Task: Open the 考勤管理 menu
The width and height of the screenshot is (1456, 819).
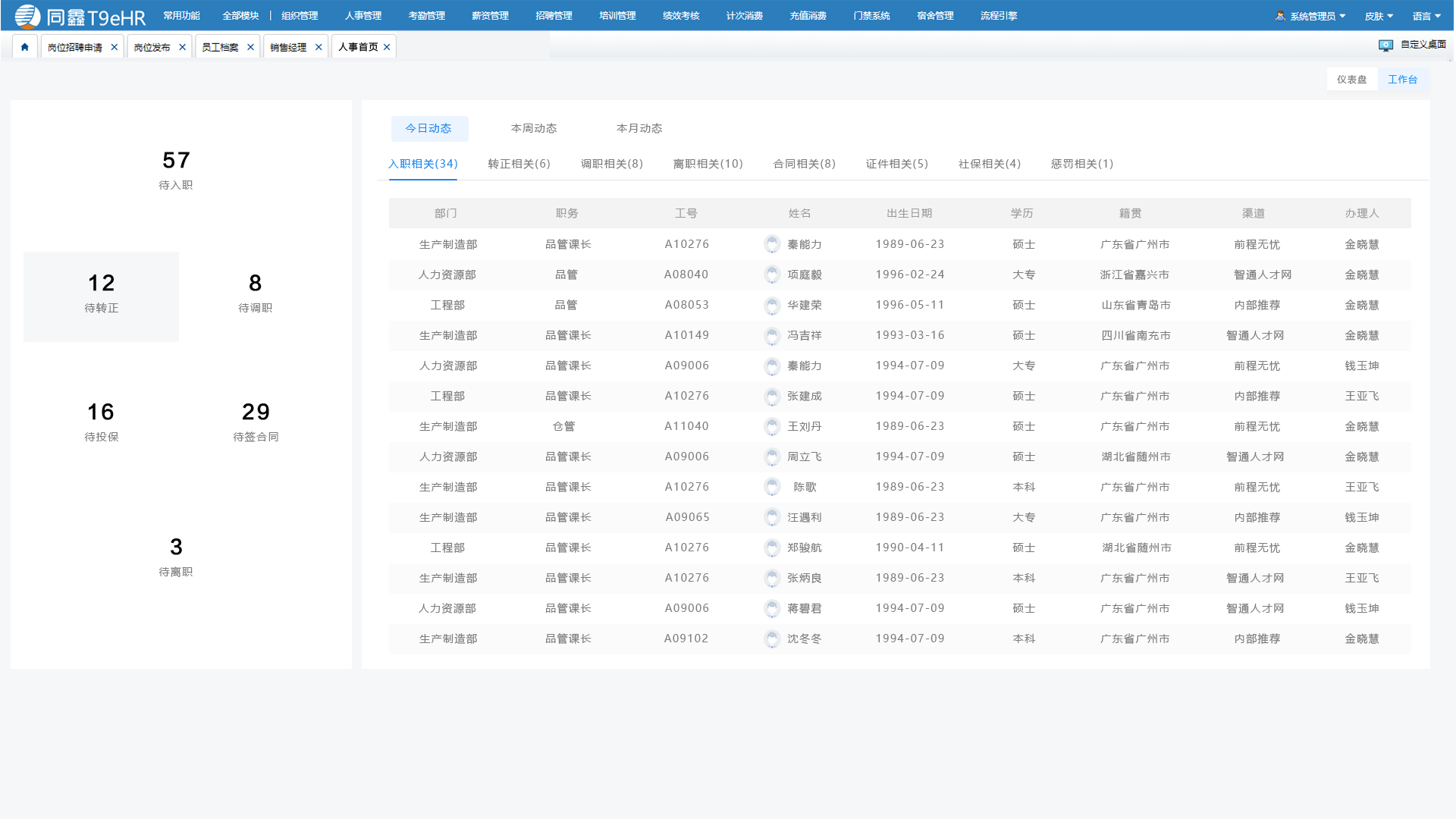Action: [x=427, y=16]
